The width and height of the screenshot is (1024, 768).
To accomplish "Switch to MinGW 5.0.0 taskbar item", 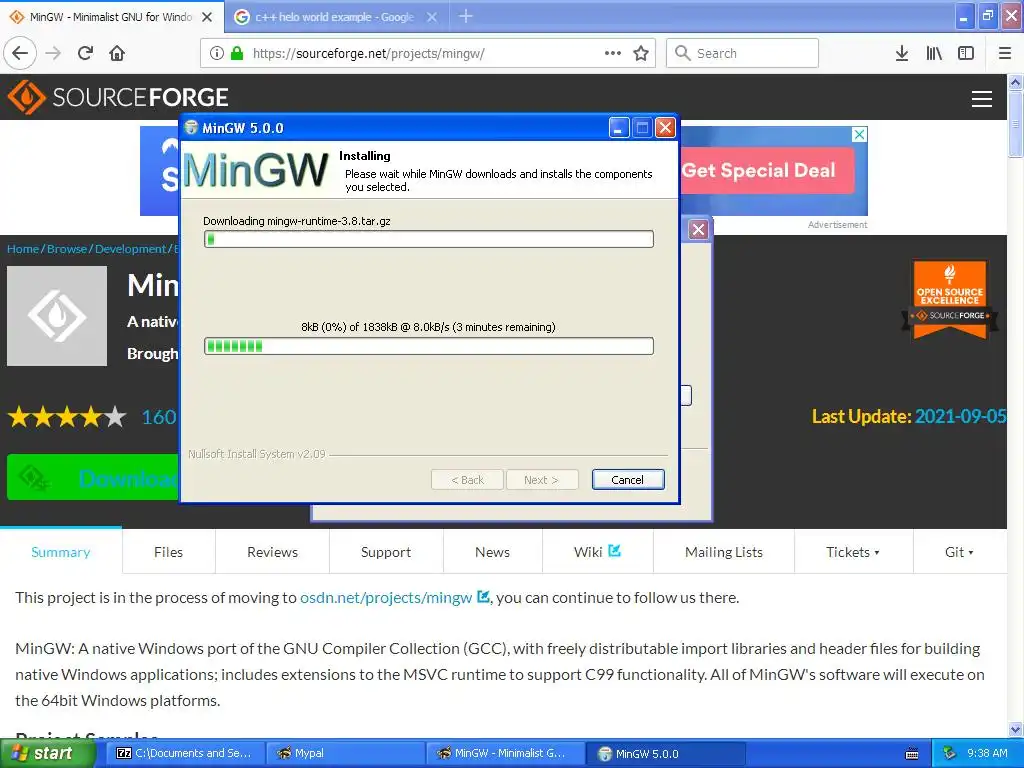I will click(x=666, y=754).
